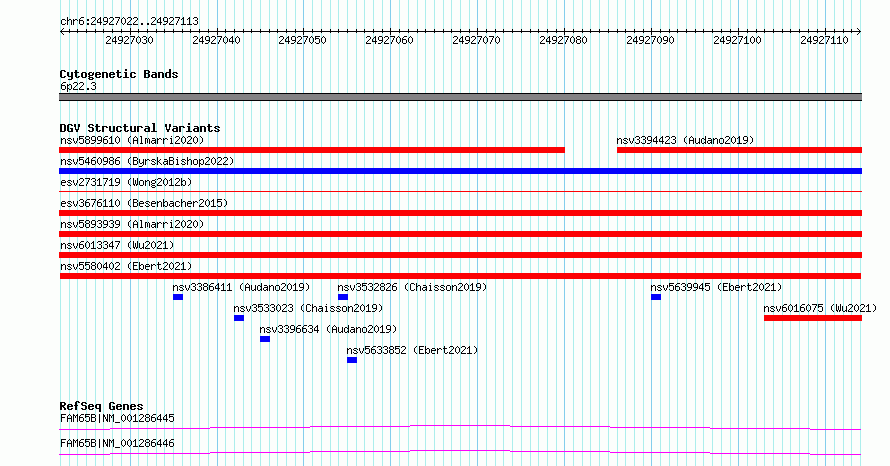Select the red nsv5893939 variant bar
The width and height of the screenshot is (890, 466).
click(461, 234)
